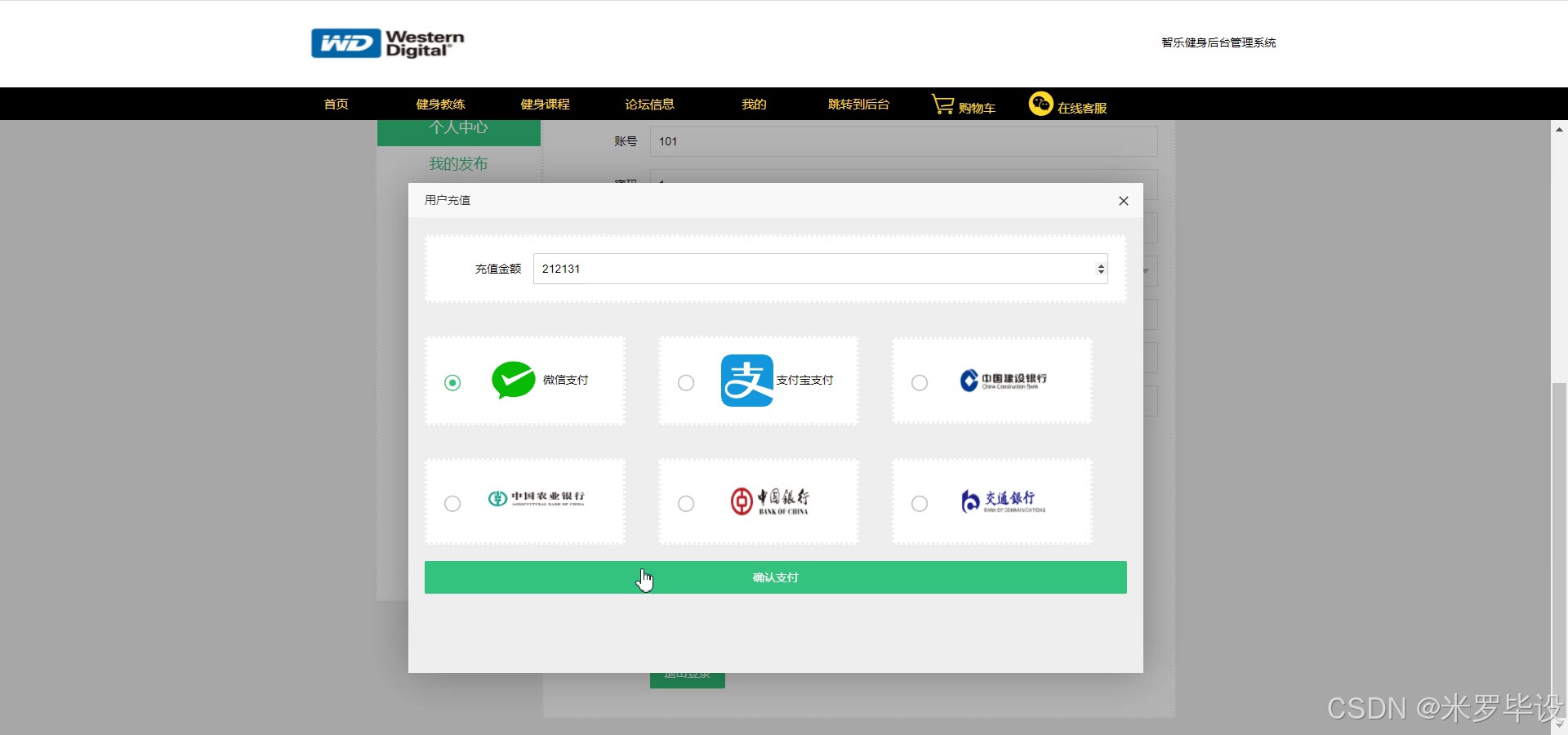
Task: Click the Bank of Communications logo
Action: pos(1003,501)
